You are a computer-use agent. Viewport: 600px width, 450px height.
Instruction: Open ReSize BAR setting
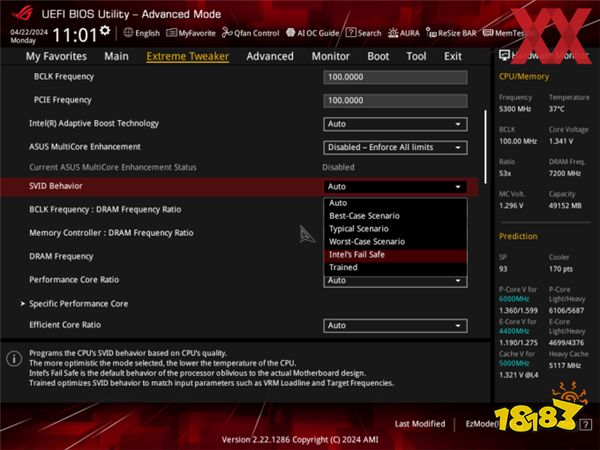(x=458, y=33)
